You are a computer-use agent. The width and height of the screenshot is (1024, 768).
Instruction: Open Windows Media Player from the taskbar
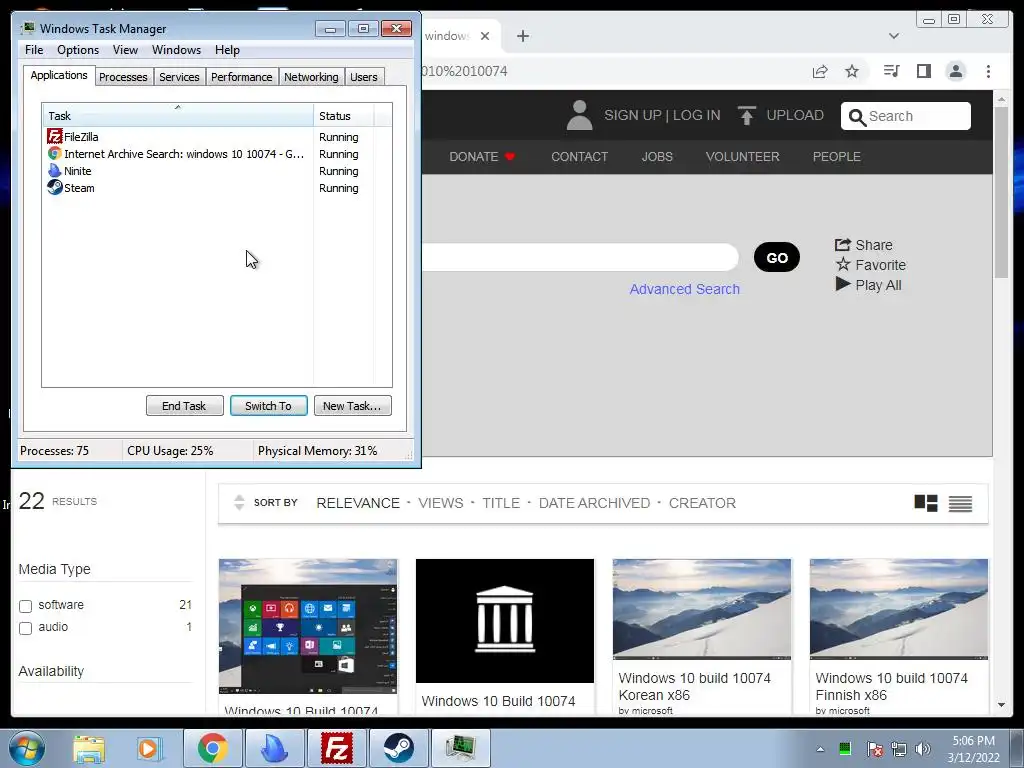148,748
